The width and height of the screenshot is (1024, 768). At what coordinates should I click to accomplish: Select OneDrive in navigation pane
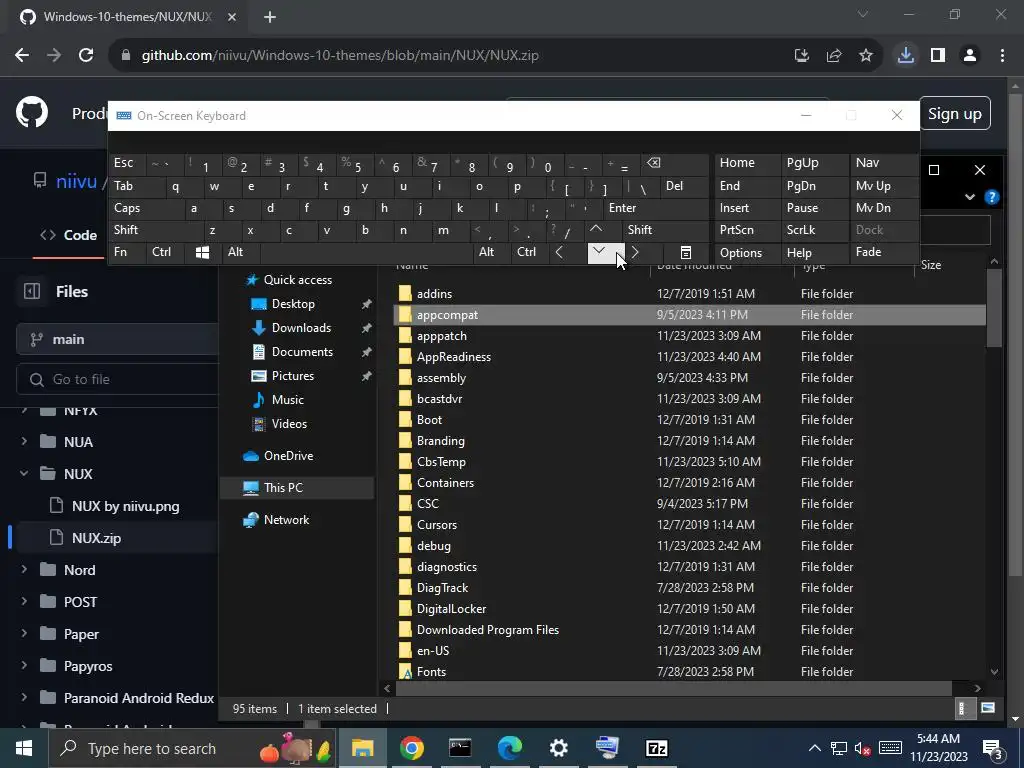[x=288, y=456]
